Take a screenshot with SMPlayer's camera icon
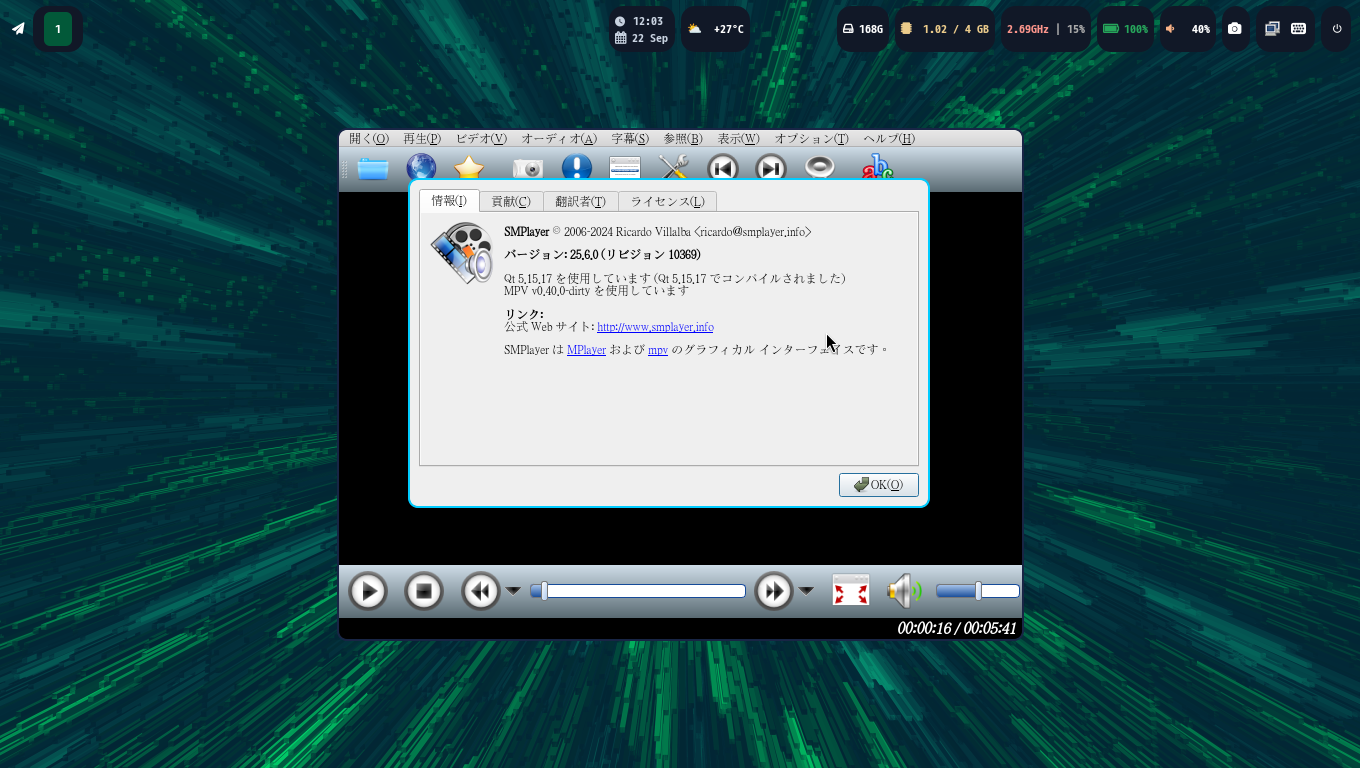 point(527,169)
